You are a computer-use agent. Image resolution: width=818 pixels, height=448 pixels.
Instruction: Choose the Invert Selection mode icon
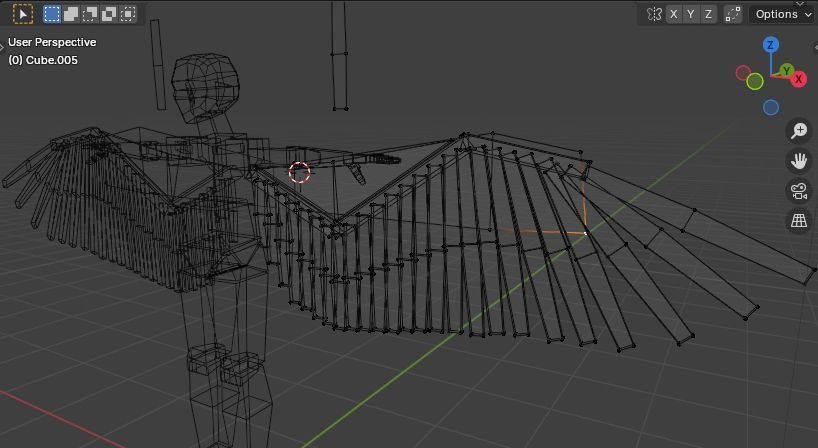pos(109,14)
